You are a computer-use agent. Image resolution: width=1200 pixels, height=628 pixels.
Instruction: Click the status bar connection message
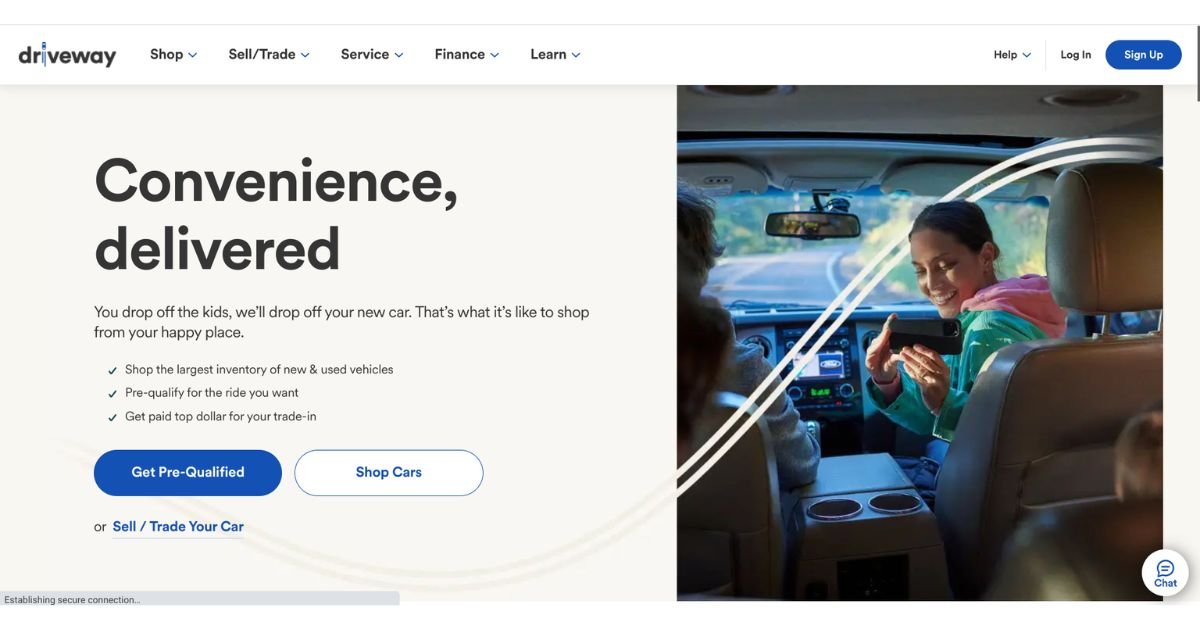point(72,600)
